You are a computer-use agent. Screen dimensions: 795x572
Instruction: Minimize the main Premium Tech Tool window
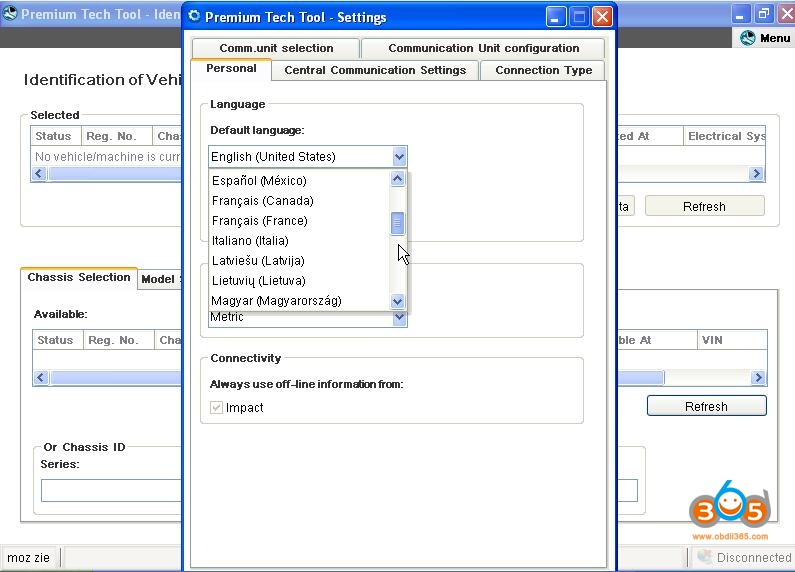740,14
